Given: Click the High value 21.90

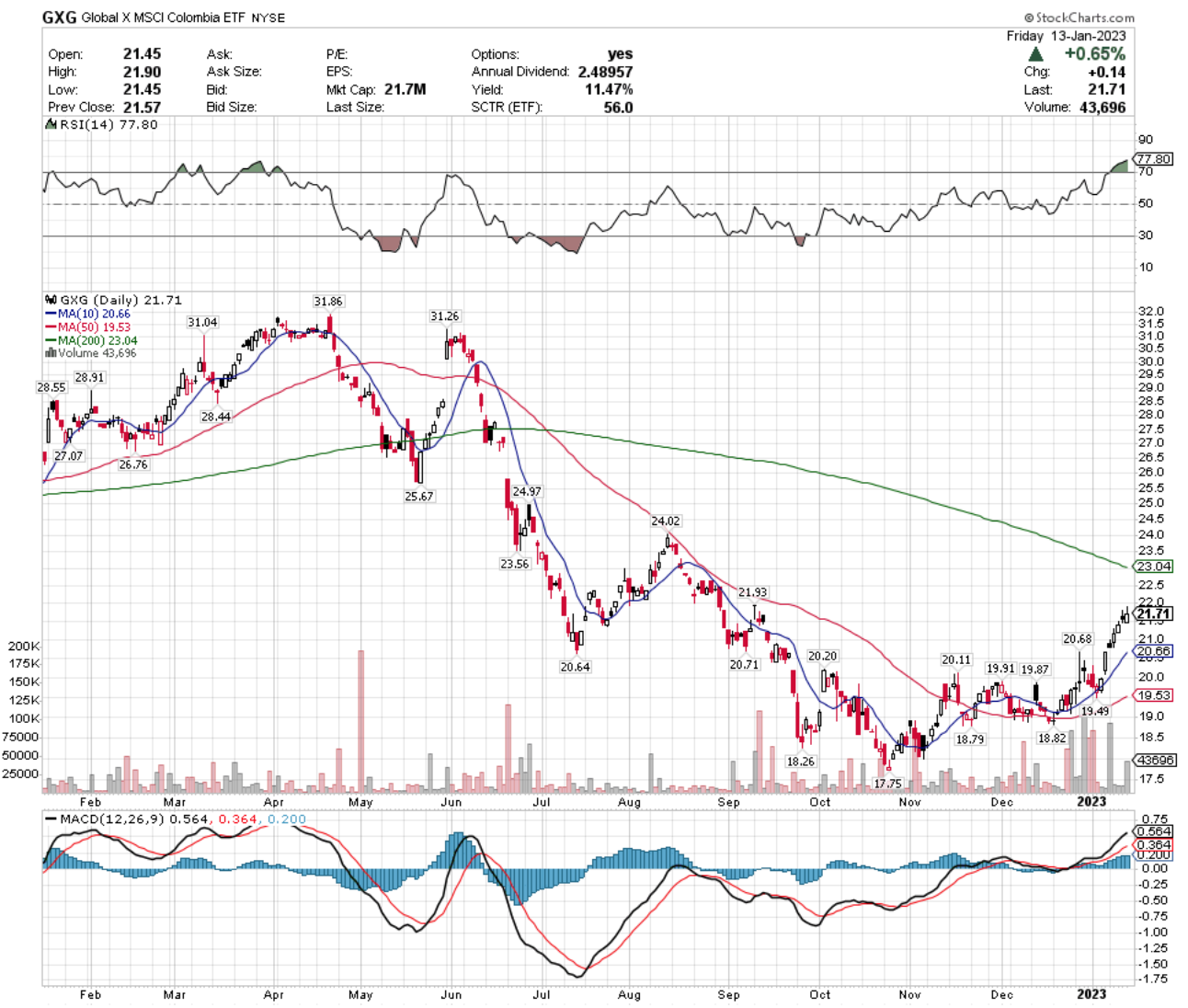Looking at the screenshot, I should (x=142, y=72).
